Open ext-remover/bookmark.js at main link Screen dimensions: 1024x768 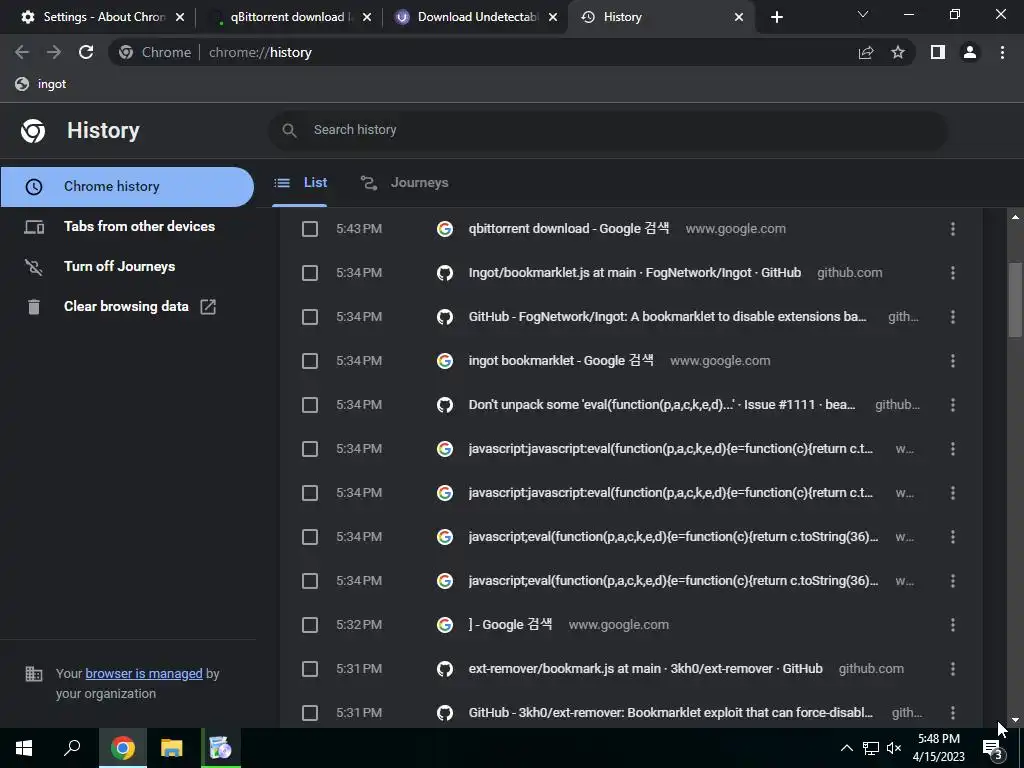(x=645, y=669)
